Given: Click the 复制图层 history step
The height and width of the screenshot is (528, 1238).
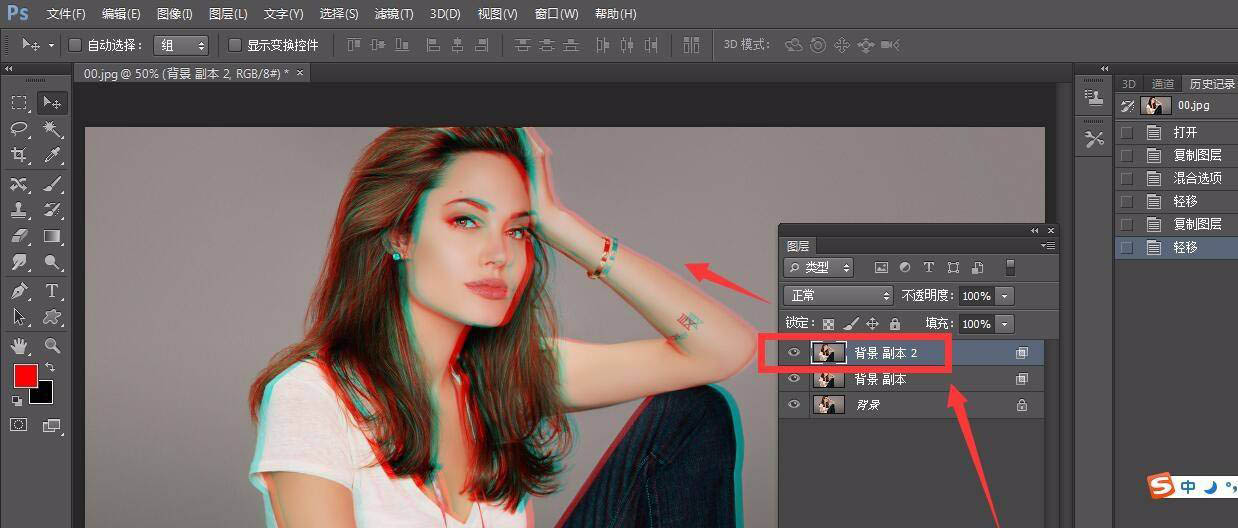Looking at the screenshot, I should point(1197,155).
